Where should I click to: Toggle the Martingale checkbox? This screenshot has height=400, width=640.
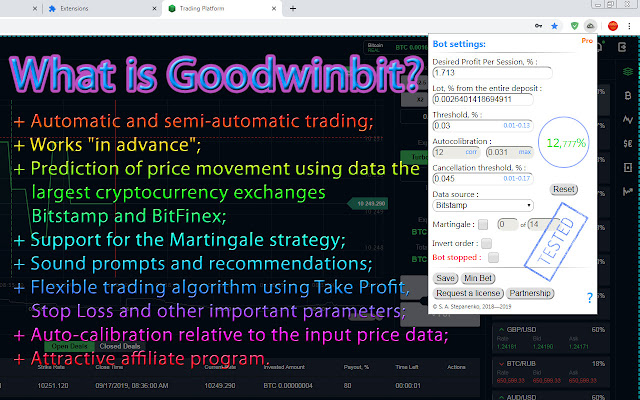pyautogui.click(x=483, y=224)
